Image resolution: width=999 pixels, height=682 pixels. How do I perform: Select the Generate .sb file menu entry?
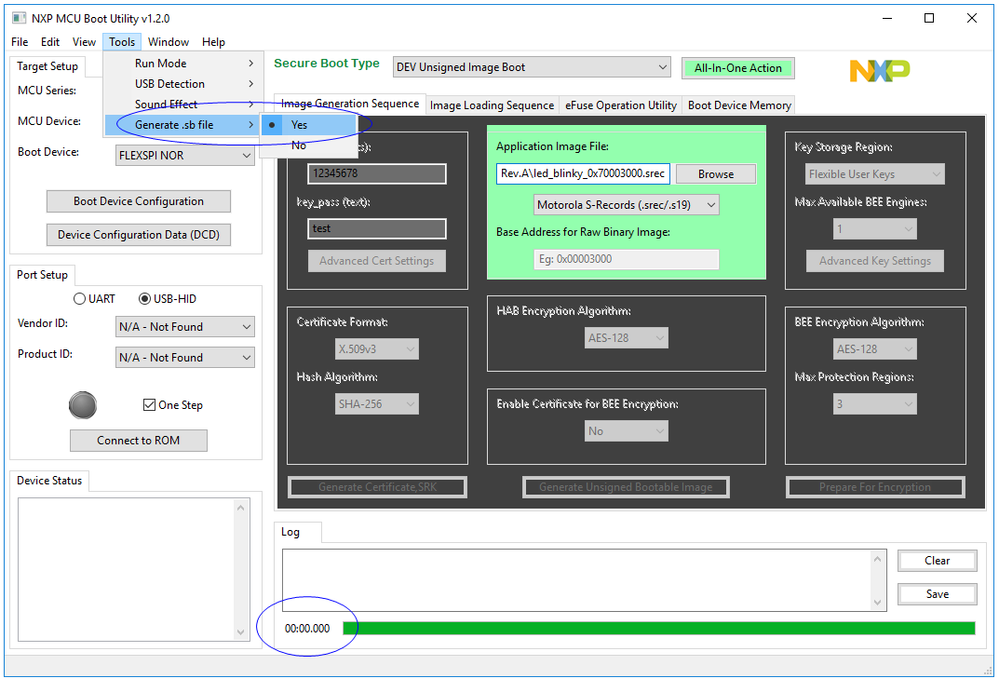click(x=183, y=125)
